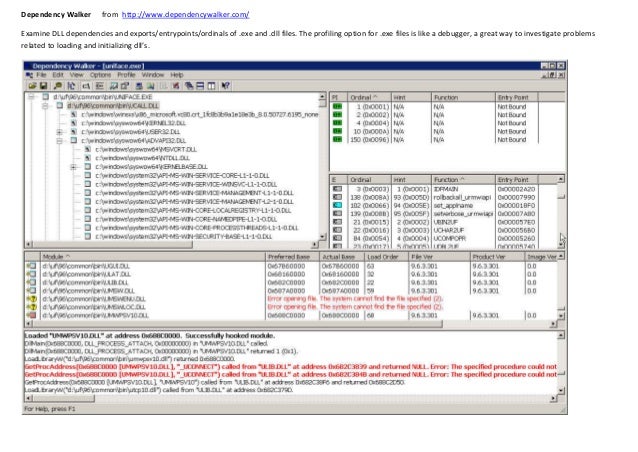Click the exports list scroll up arrow
This screenshot has height=452, width=638.
(x=561, y=179)
